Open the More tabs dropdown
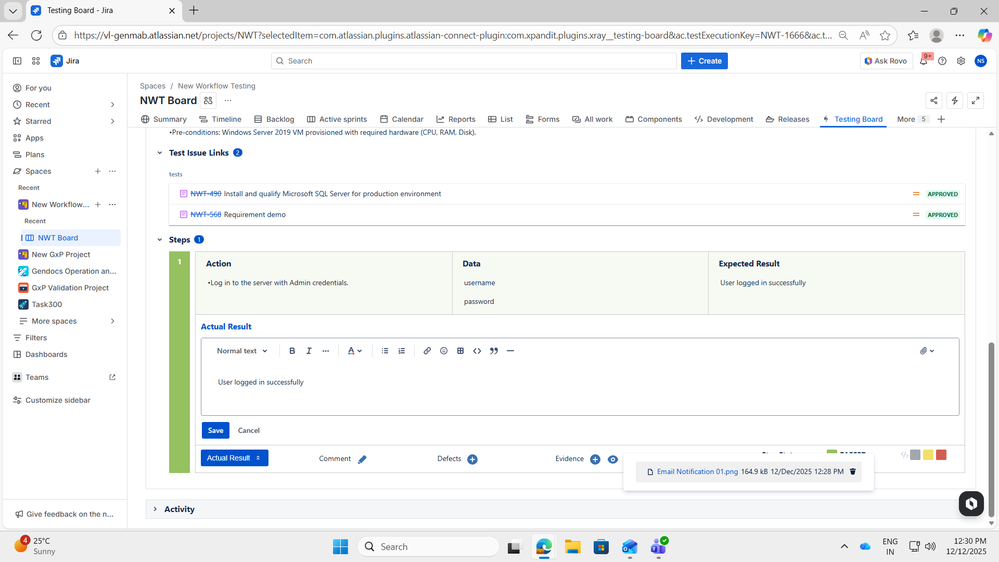Viewport: 999px width, 562px height. [912, 119]
